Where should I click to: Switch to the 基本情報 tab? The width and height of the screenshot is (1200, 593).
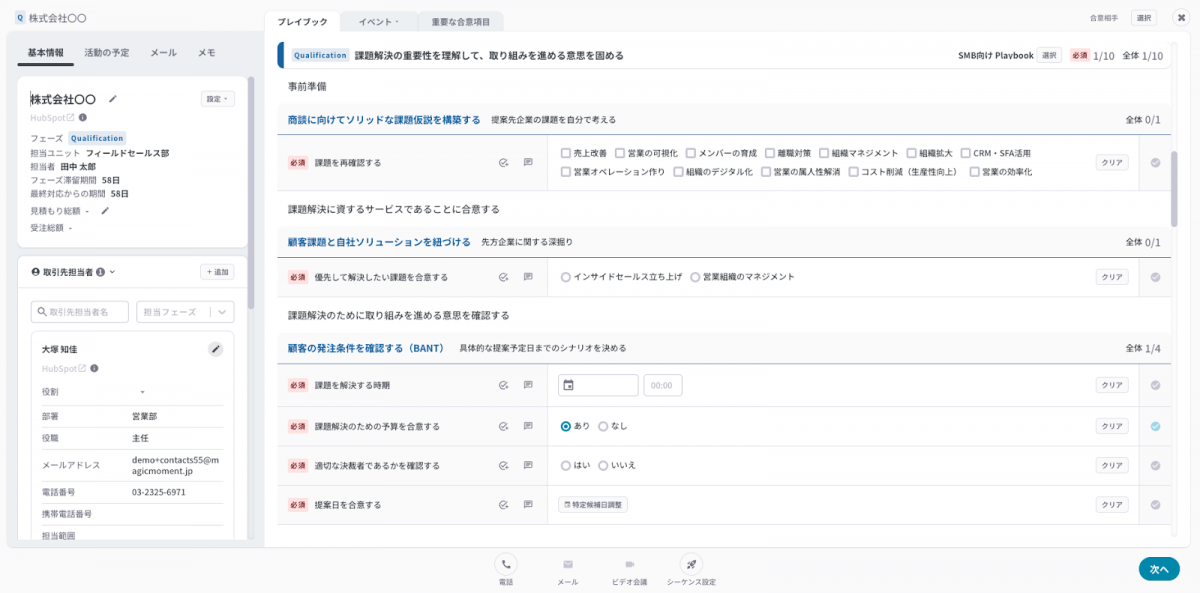click(46, 52)
